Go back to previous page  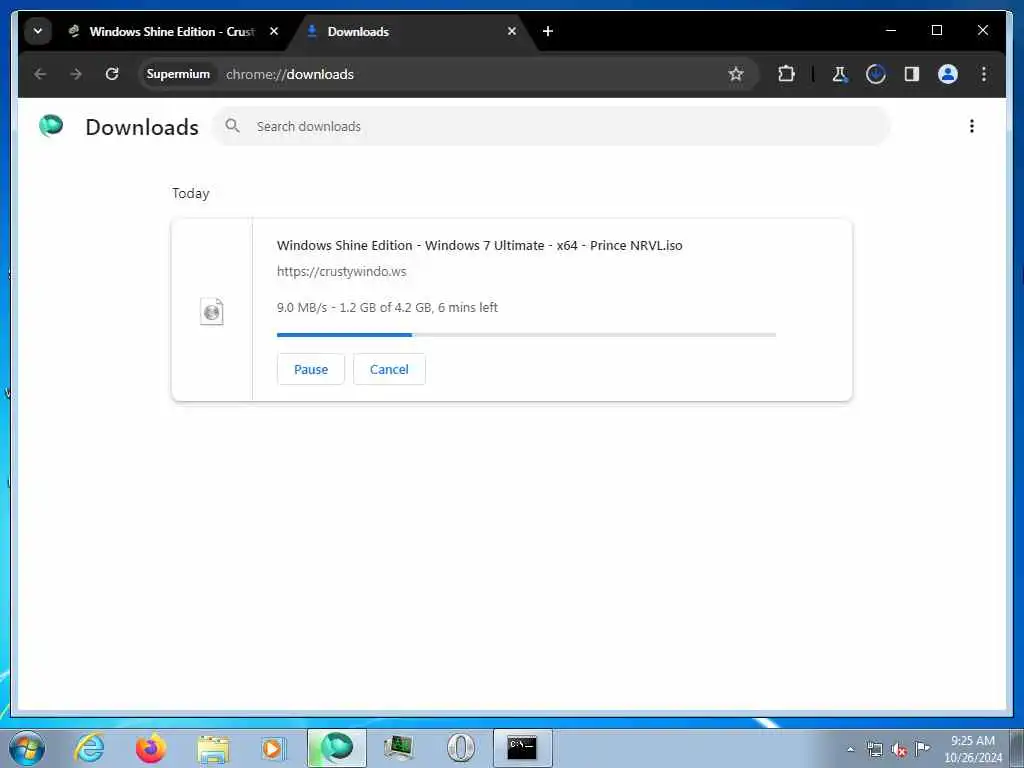click(x=40, y=74)
